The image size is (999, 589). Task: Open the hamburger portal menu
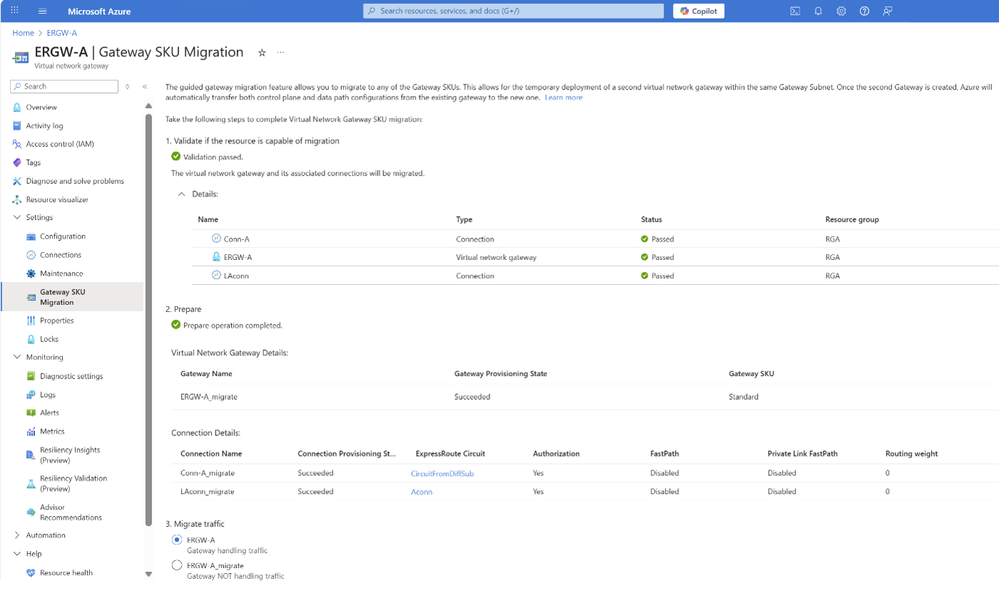(x=43, y=11)
